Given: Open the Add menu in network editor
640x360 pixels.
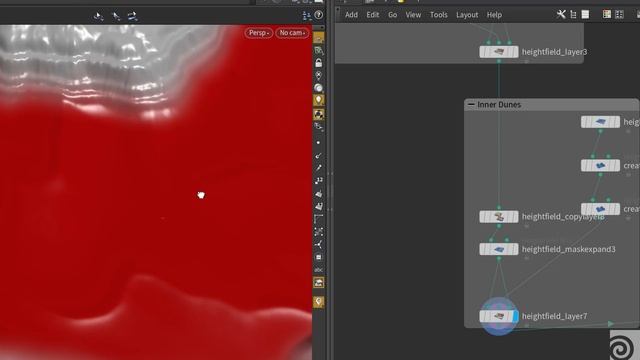Looking at the screenshot, I should [351, 15].
